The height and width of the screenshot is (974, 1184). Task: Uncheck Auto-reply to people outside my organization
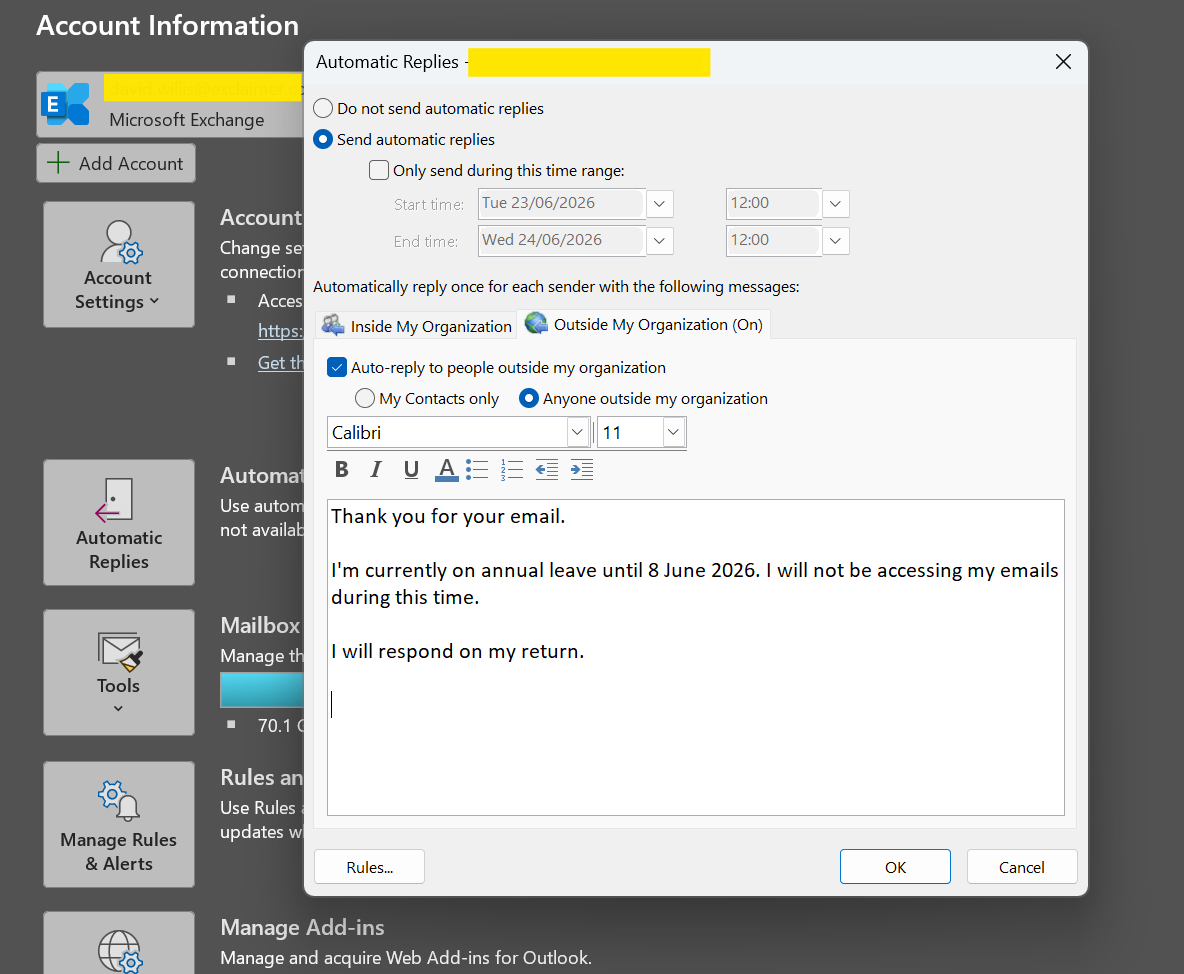click(337, 368)
